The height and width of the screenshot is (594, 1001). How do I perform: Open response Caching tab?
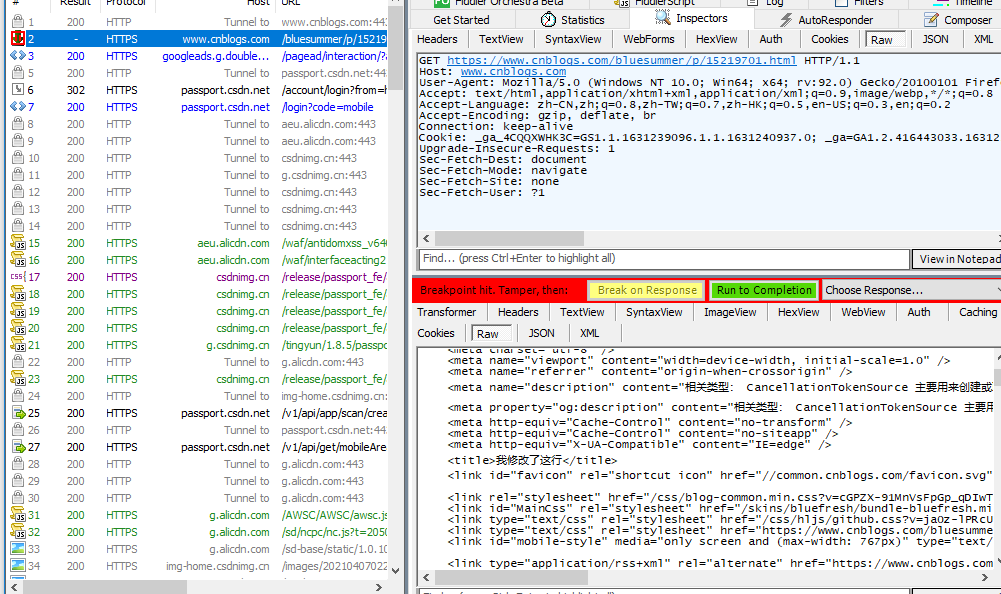[x=977, y=312]
